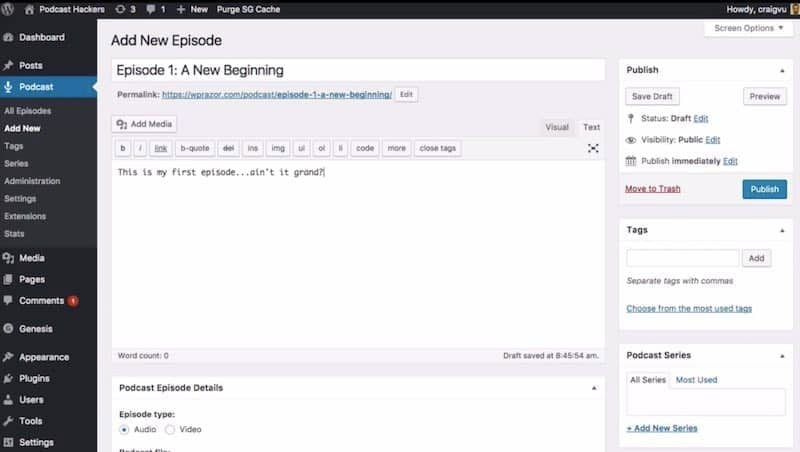The width and height of the screenshot is (800, 452).
Task: Open the WordPress logo menu
Action: coord(8,9)
